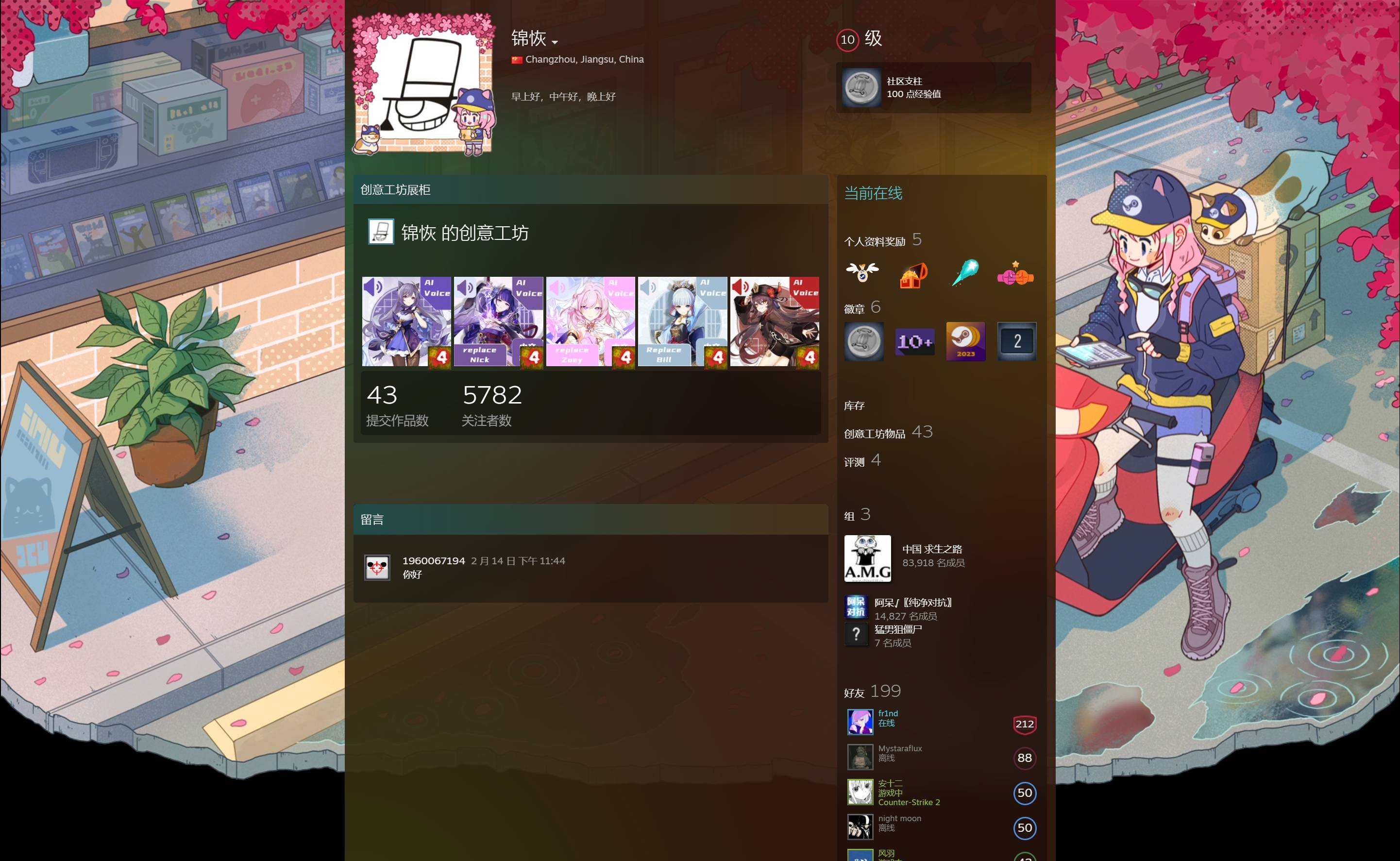Image resolution: width=1400 pixels, height=861 pixels.
Task: Click night moon's level 50 badge
Action: (1024, 827)
